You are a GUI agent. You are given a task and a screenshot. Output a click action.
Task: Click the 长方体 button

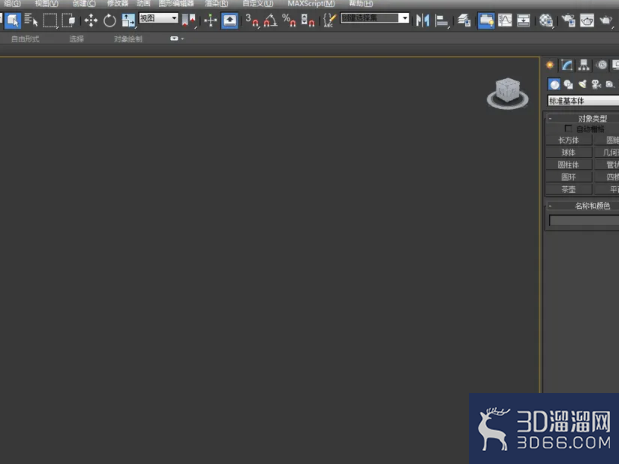coord(568,140)
